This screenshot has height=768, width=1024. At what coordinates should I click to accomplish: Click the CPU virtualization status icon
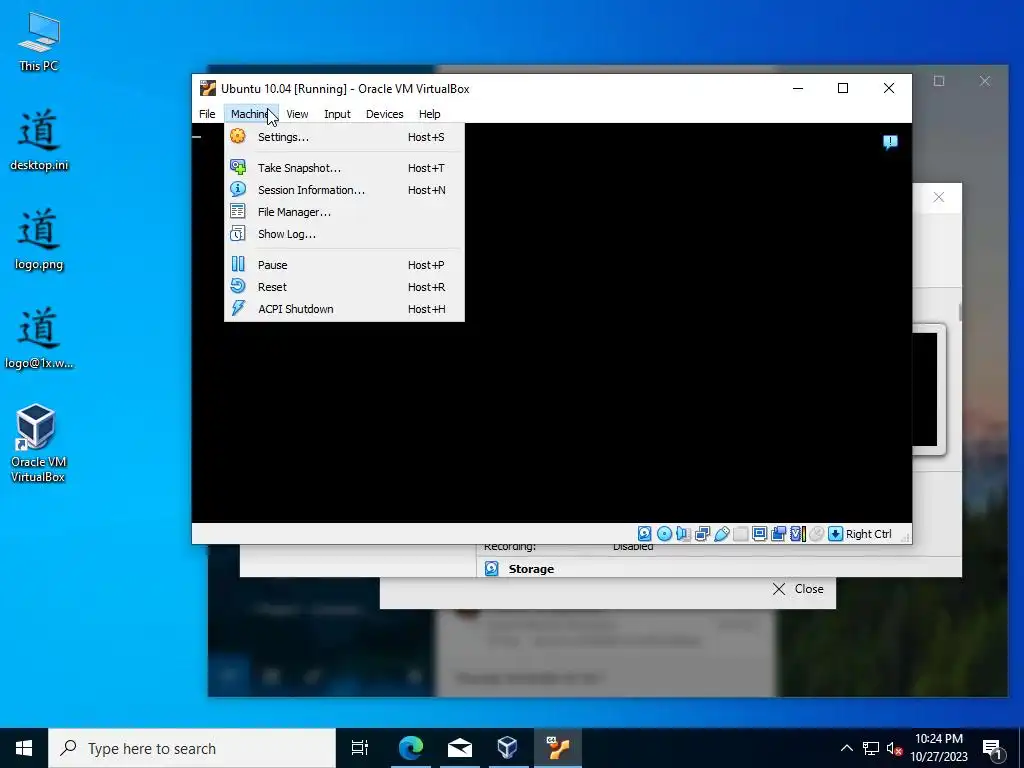[797, 534]
